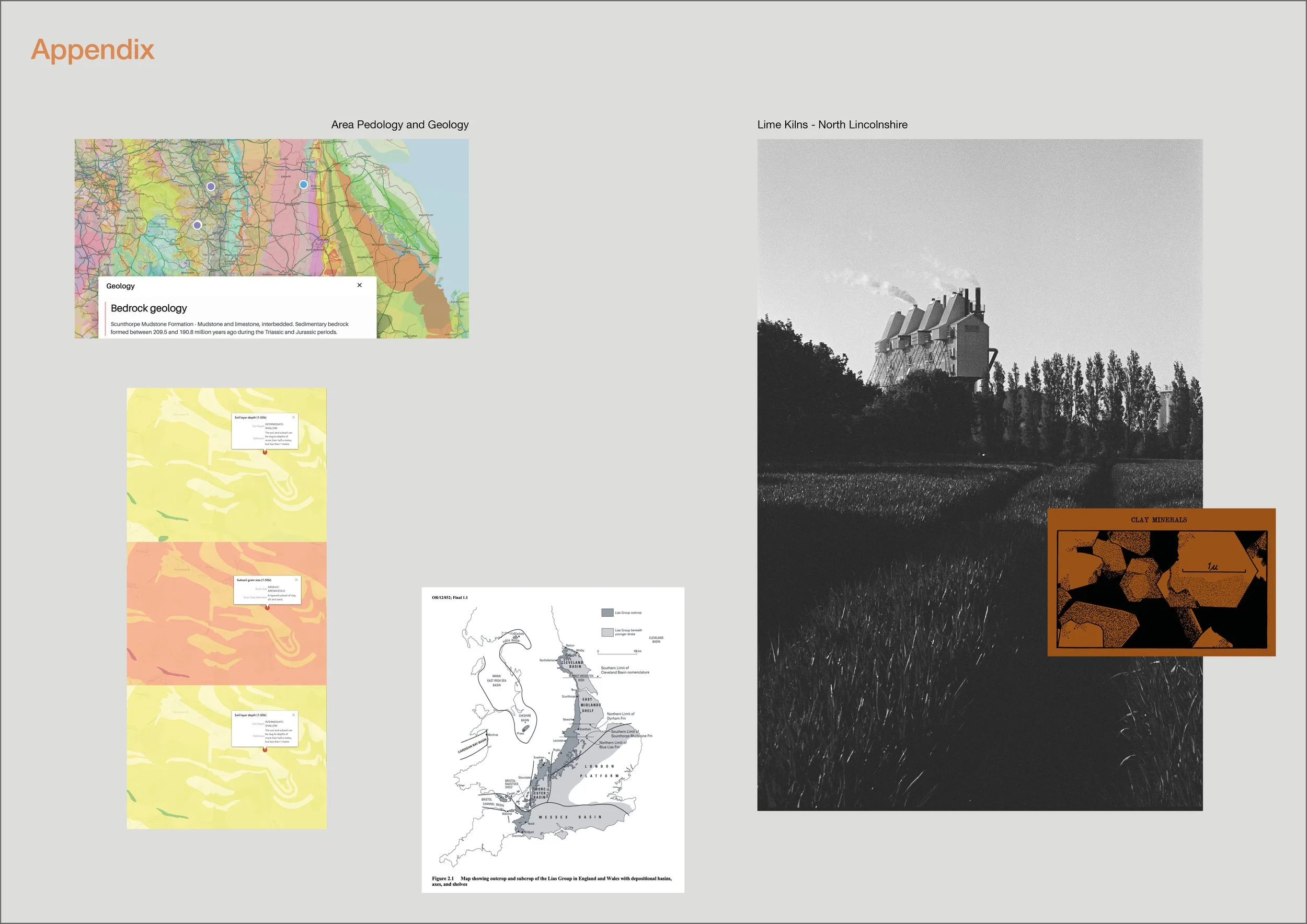
Task: Click the Area Pedology and Geology caption
Action: pyautogui.click(x=399, y=124)
